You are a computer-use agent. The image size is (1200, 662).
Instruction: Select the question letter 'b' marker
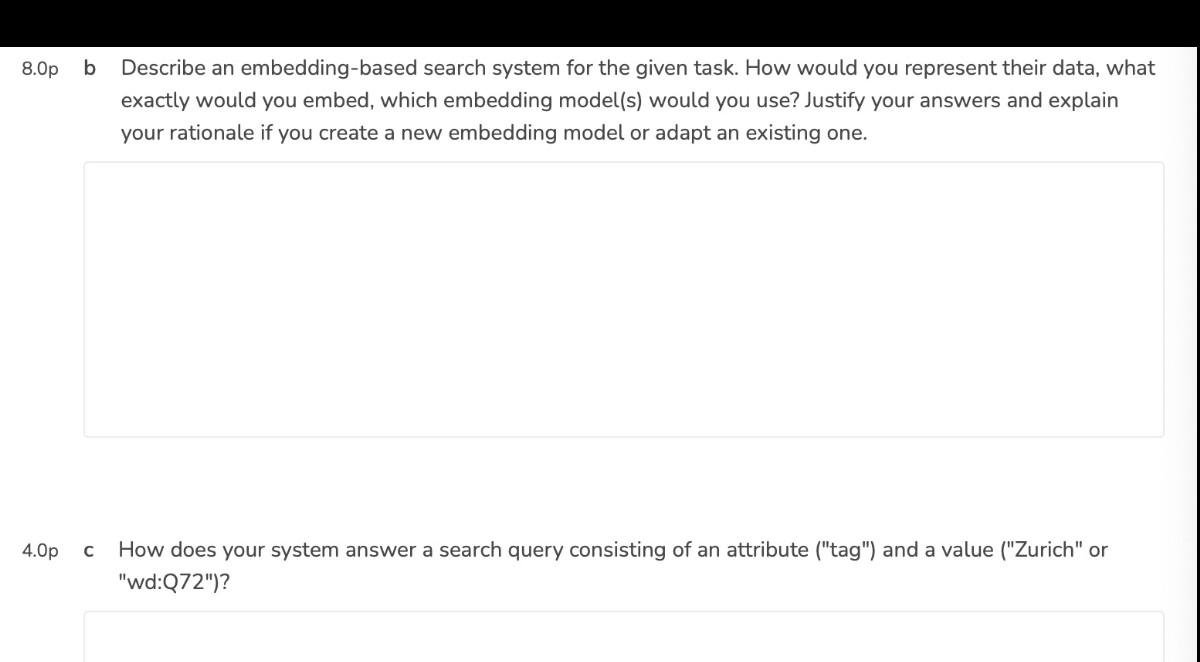point(91,69)
